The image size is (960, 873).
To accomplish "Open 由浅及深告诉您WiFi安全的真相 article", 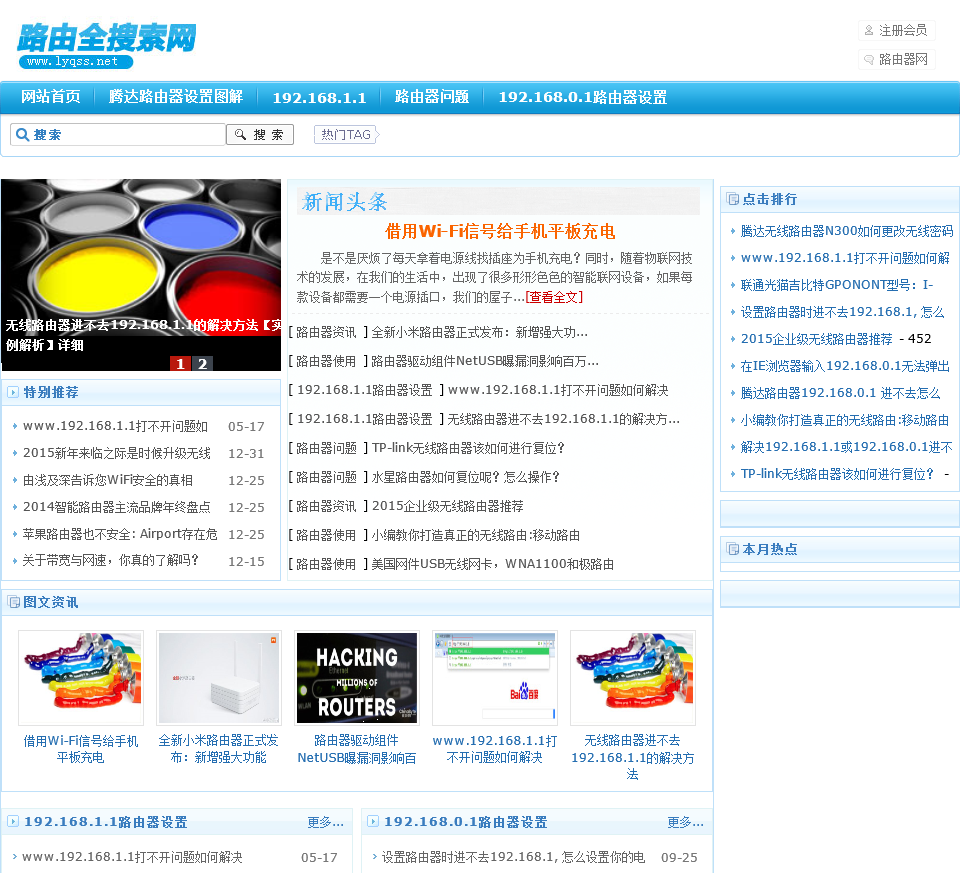I will point(108,480).
